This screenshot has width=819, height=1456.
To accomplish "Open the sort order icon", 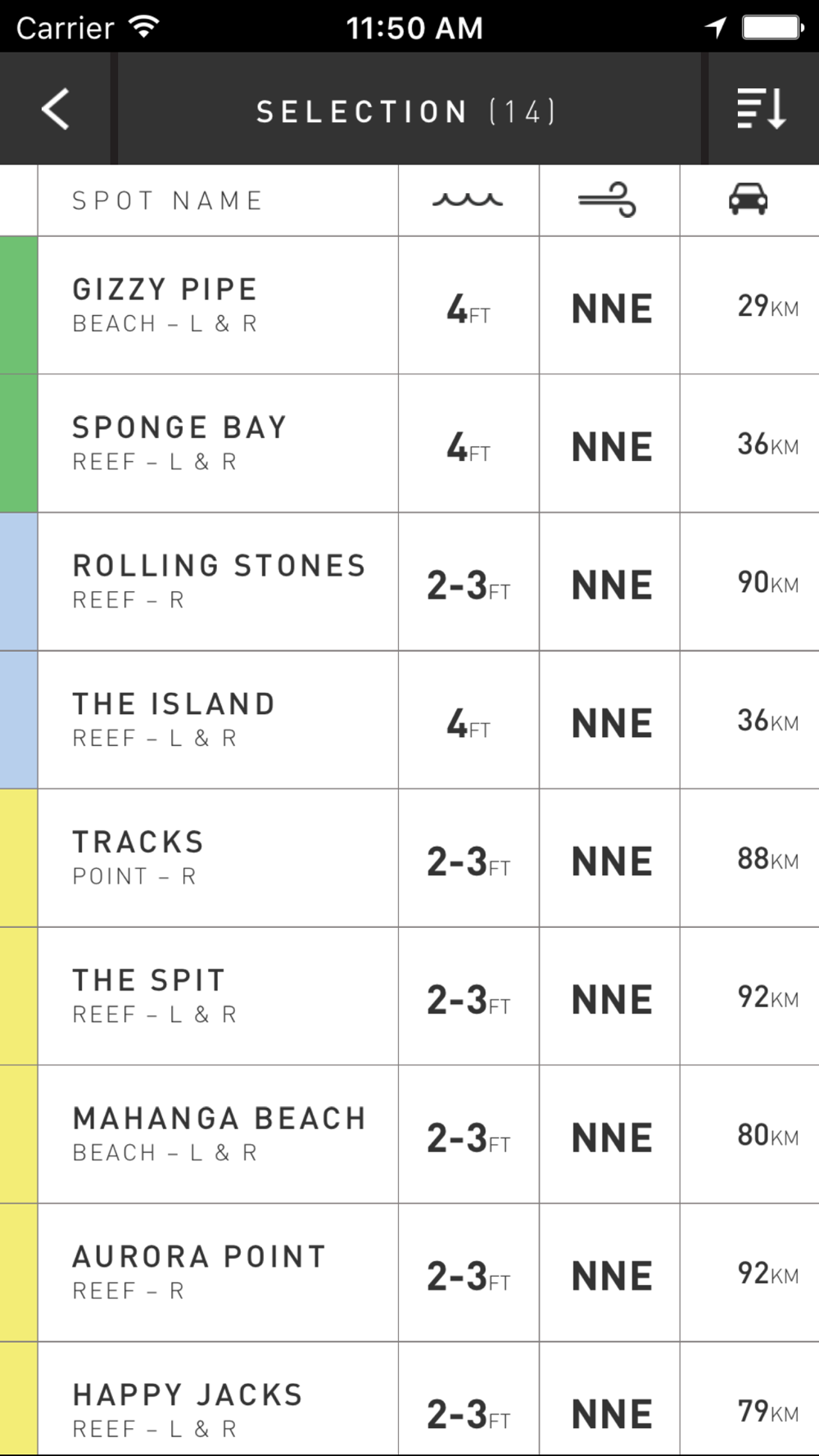I will [762, 109].
